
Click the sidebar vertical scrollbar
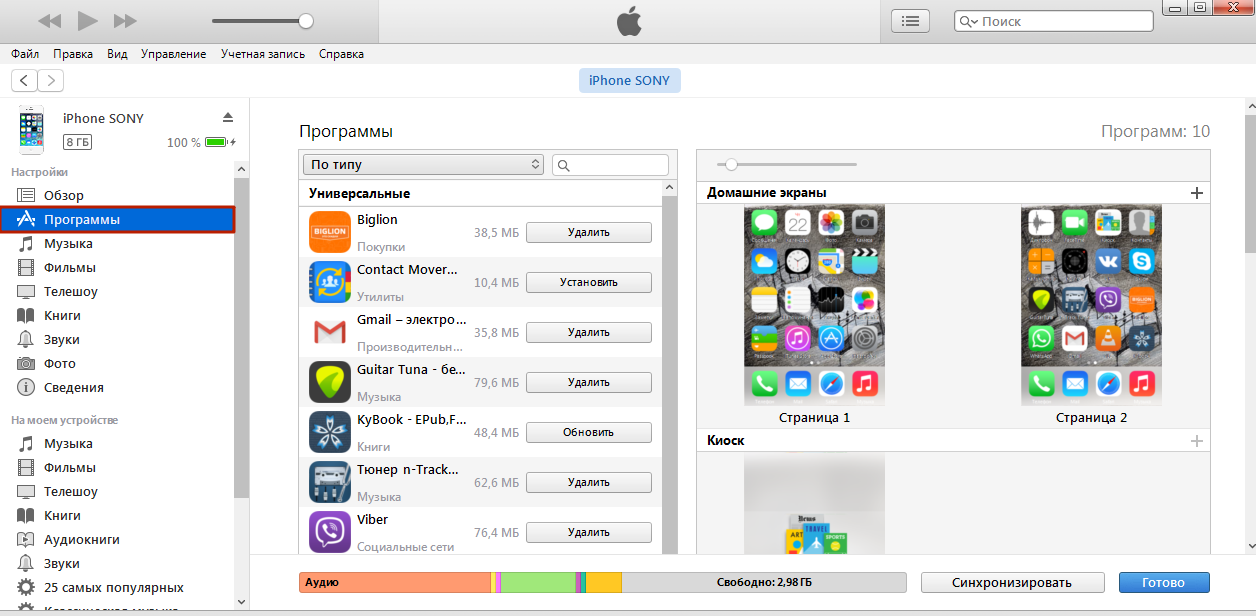tap(241, 340)
